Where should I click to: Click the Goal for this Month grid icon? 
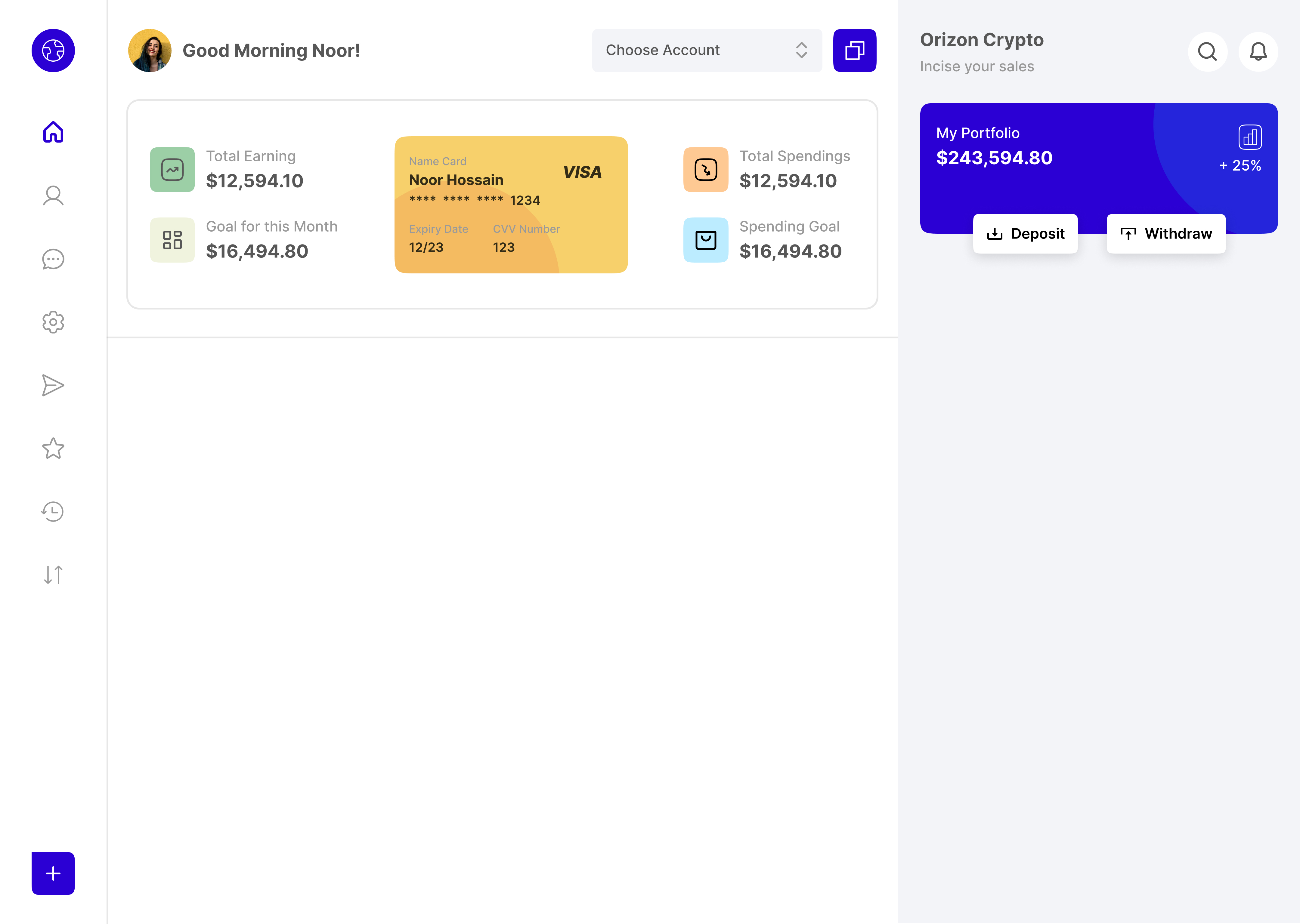click(172, 240)
